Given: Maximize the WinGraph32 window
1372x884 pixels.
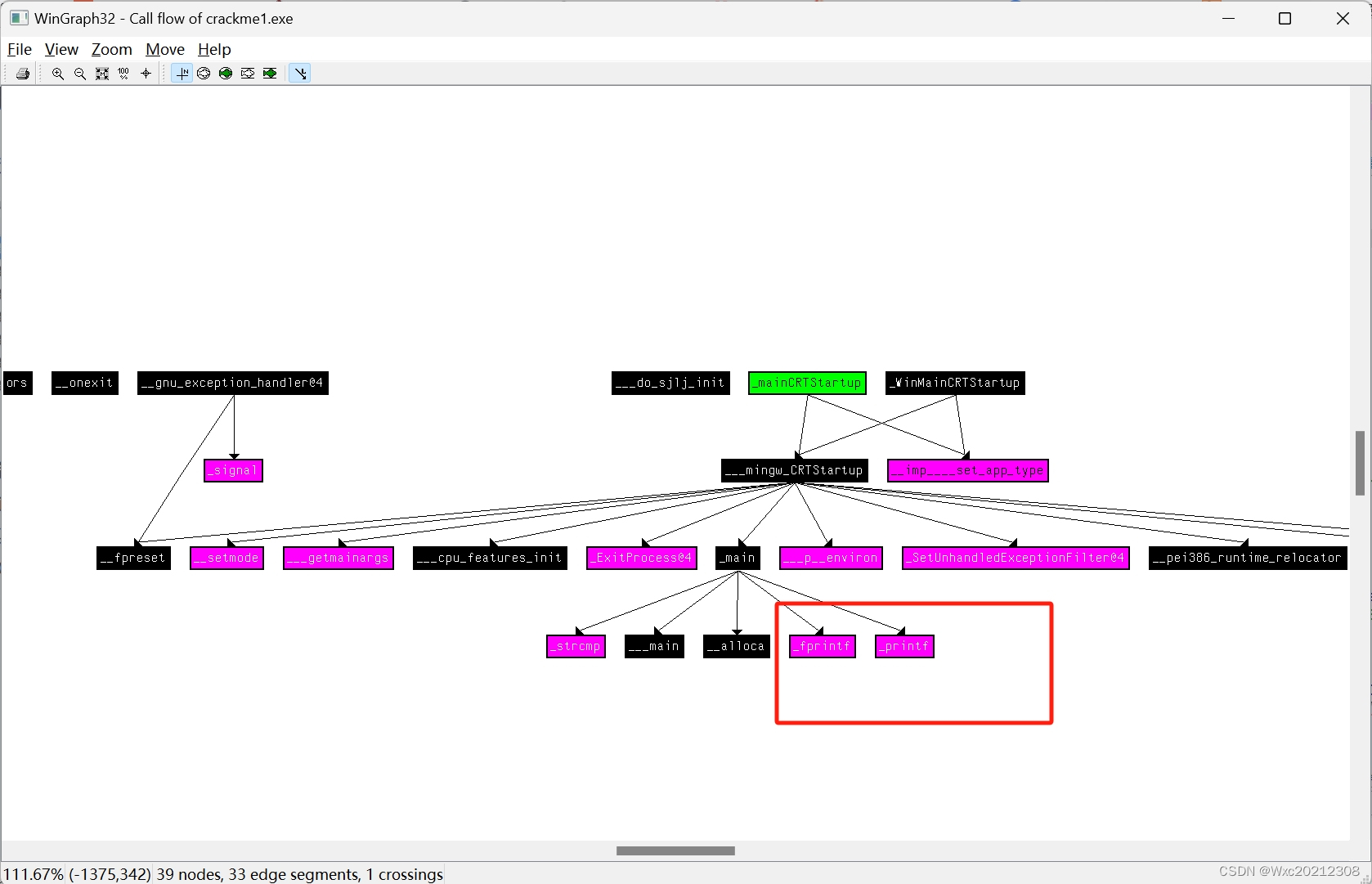Looking at the screenshot, I should point(1285,18).
